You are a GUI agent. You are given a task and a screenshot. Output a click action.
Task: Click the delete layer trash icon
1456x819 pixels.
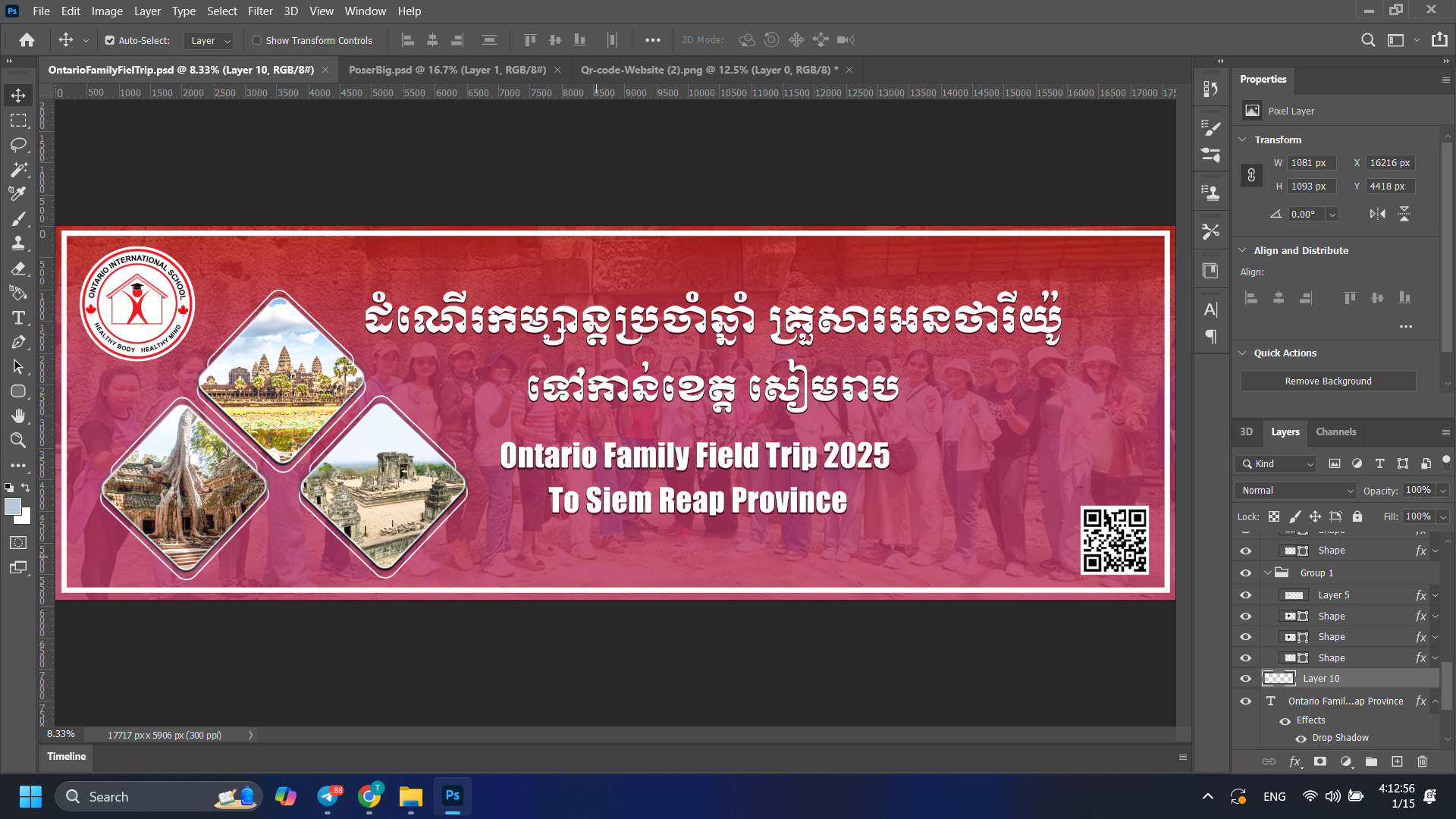pos(1422,761)
